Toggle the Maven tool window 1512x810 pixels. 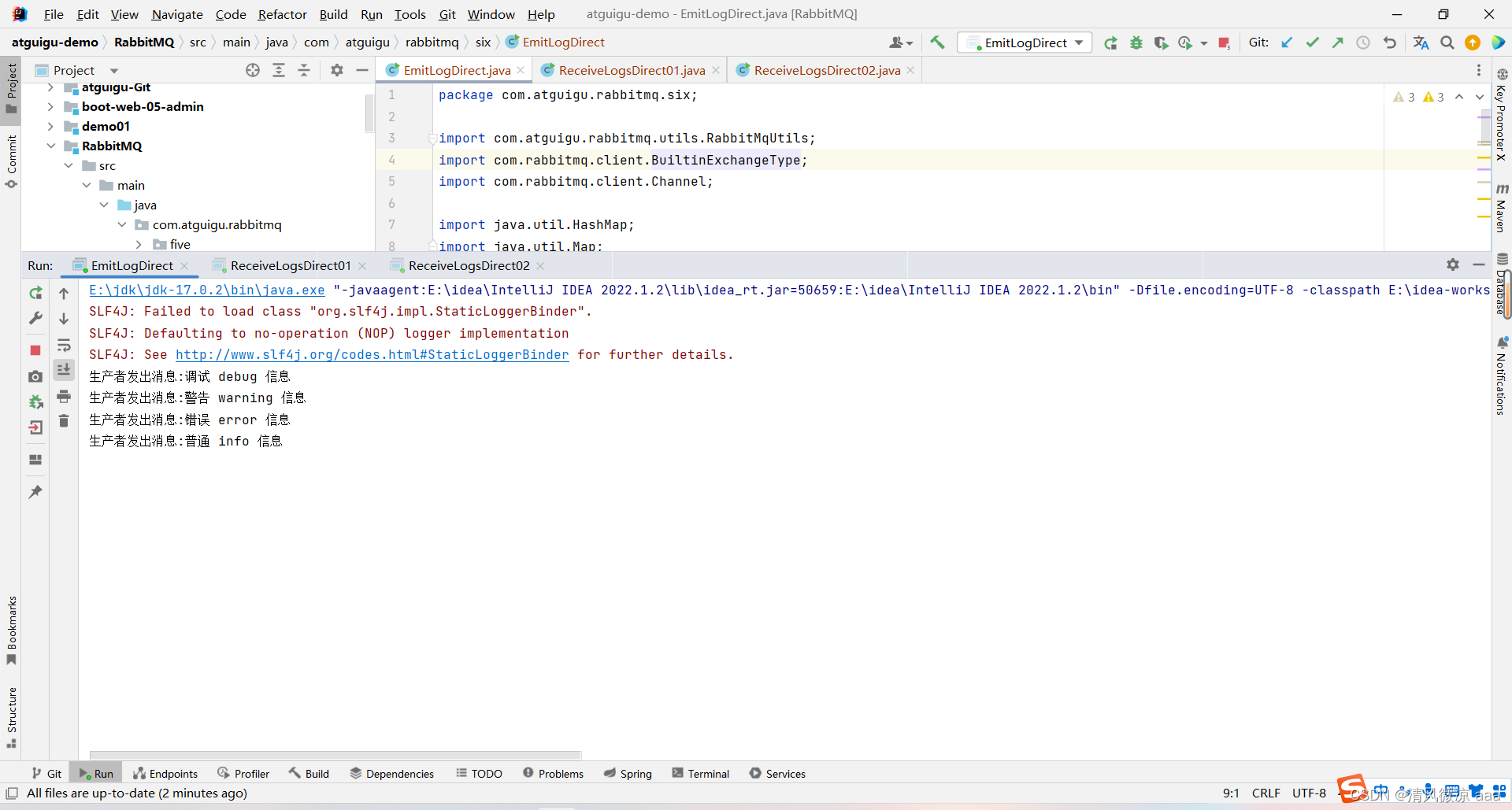click(x=1502, y=208)
